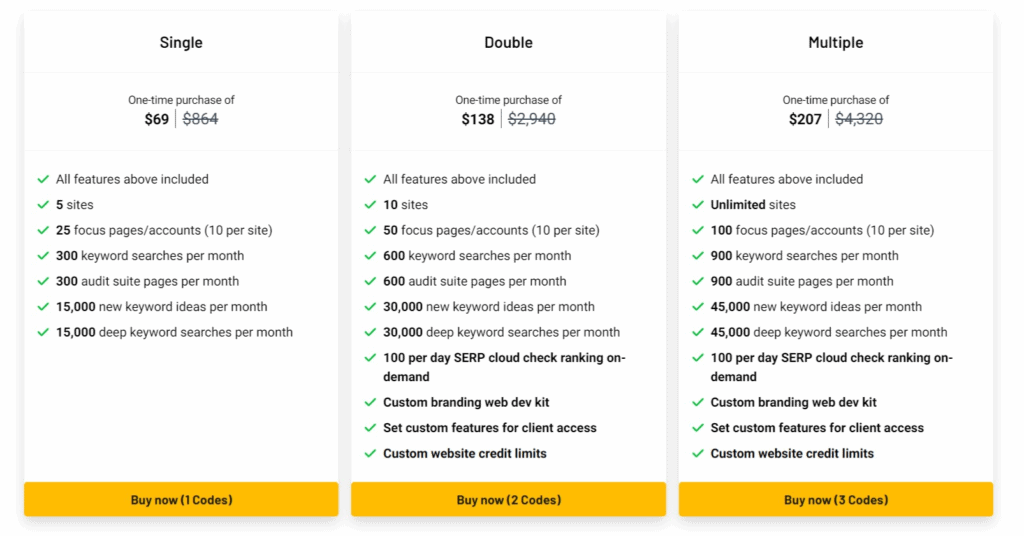Click checkmark beside '5 sites'
The height and width of the screenshot is (536, 1024).
tap(43, 205)
